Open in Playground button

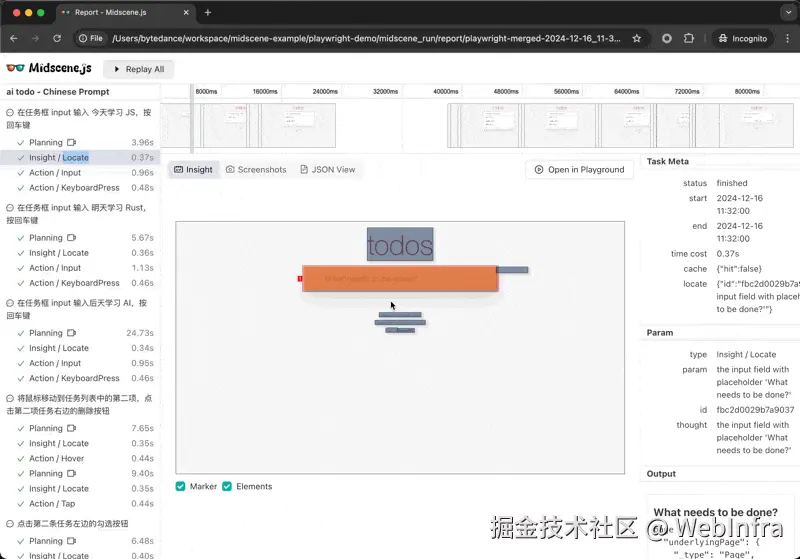(580, 169)
